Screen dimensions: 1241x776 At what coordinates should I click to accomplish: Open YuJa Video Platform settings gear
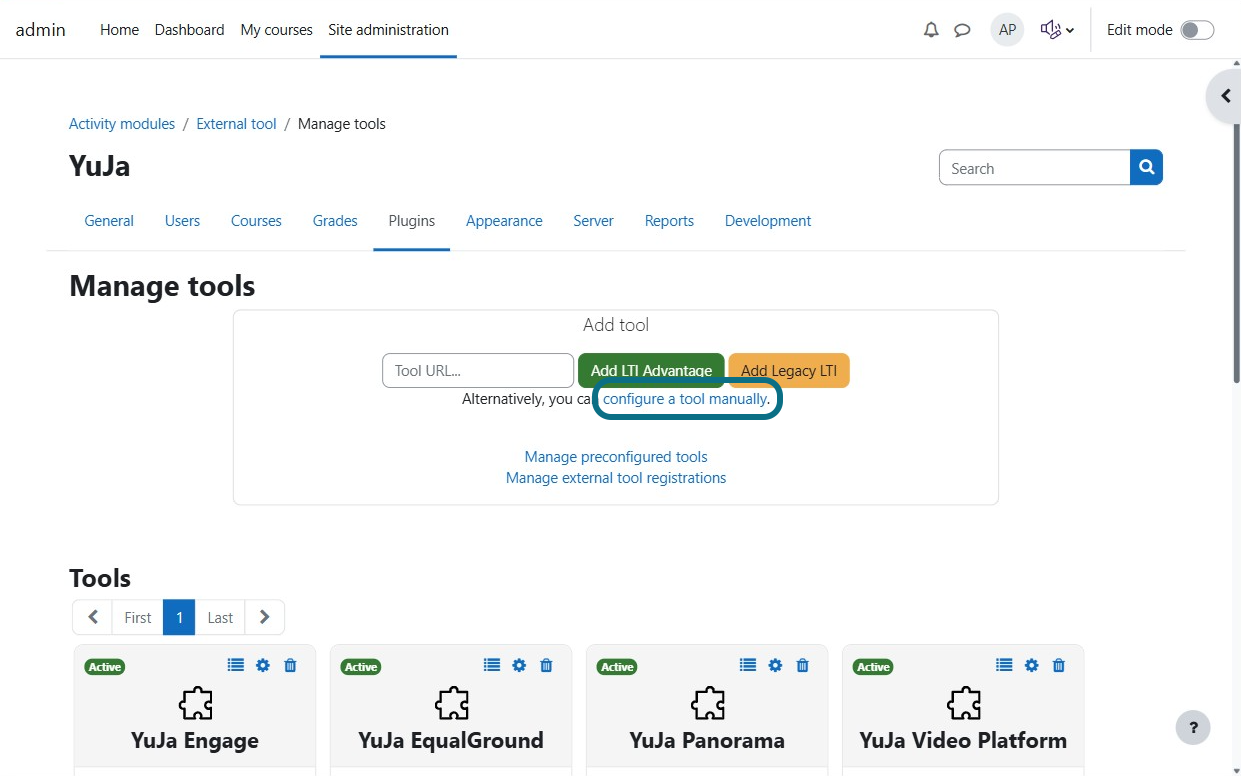coord(1031,665)
